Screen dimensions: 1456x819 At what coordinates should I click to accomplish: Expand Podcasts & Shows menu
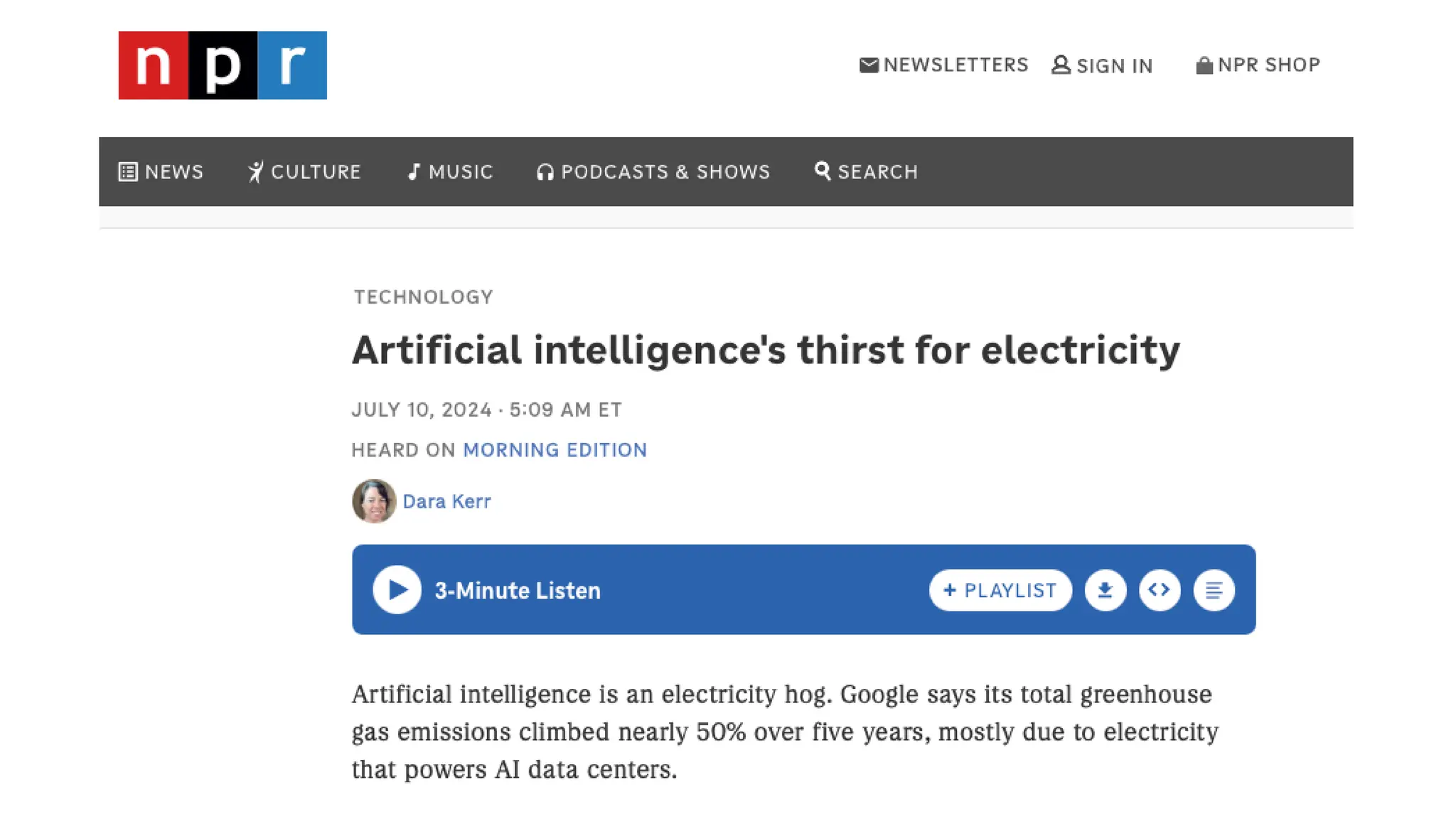[x=654, y=172]
